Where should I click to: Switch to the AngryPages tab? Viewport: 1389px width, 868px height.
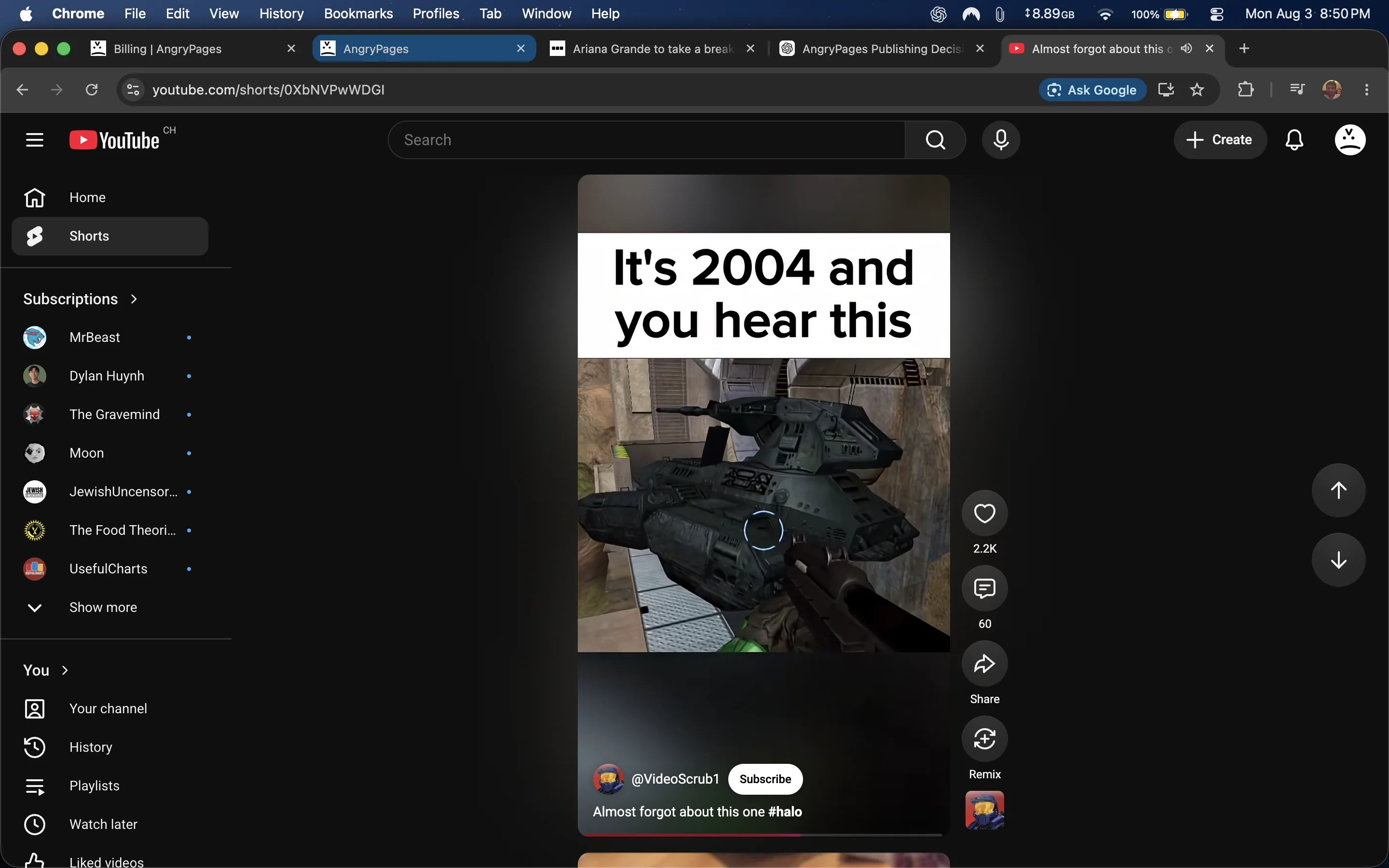tap(423, 49)
